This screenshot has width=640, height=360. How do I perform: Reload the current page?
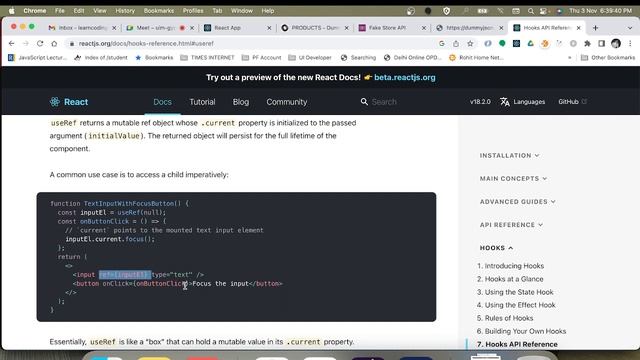pos(40,43)
